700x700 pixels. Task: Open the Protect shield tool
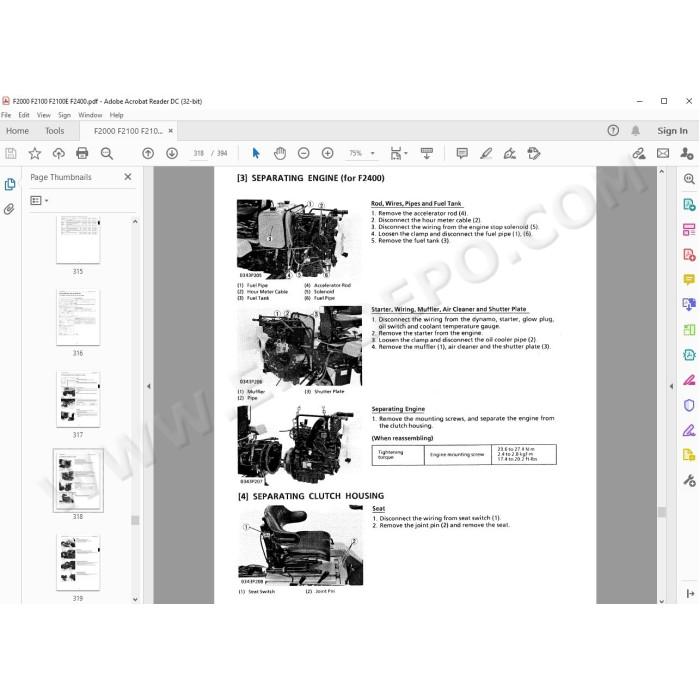(x=689, y=405)
